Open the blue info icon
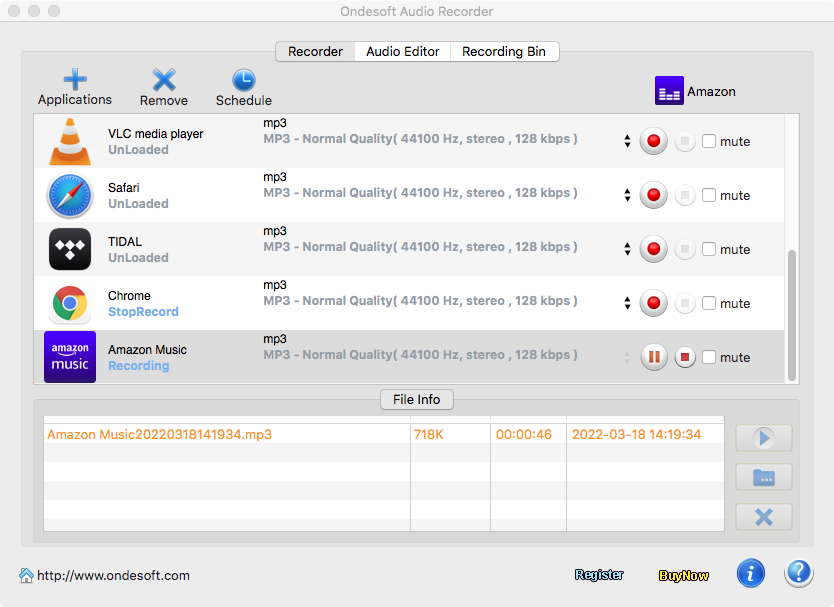 (750, 573)
